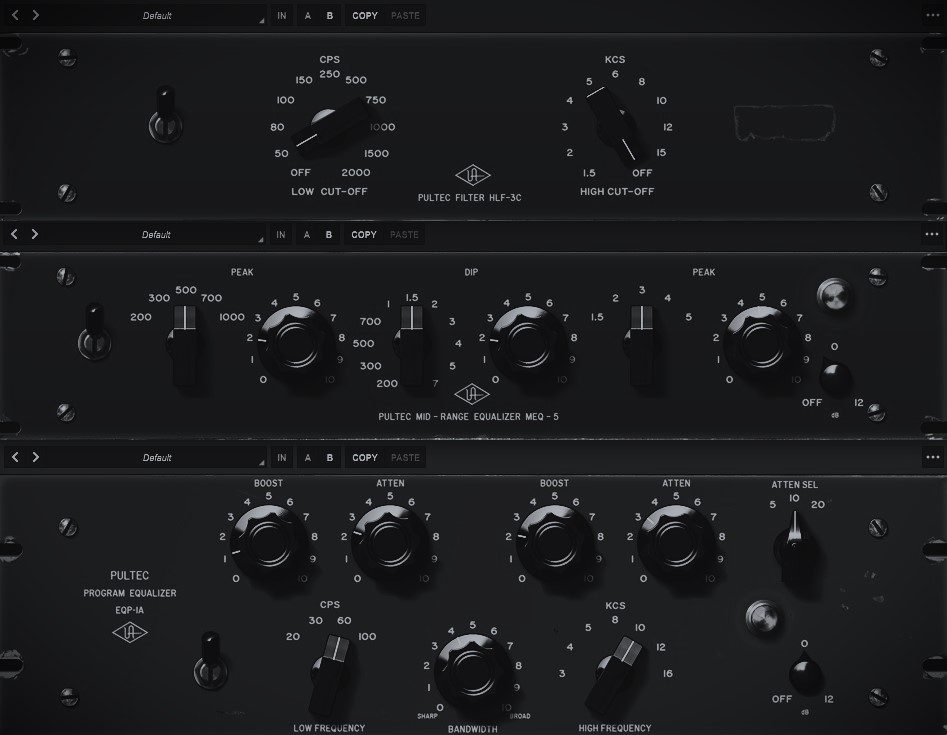Click the 1000 value at MEQ-5 low Peak

click(232, 317)
